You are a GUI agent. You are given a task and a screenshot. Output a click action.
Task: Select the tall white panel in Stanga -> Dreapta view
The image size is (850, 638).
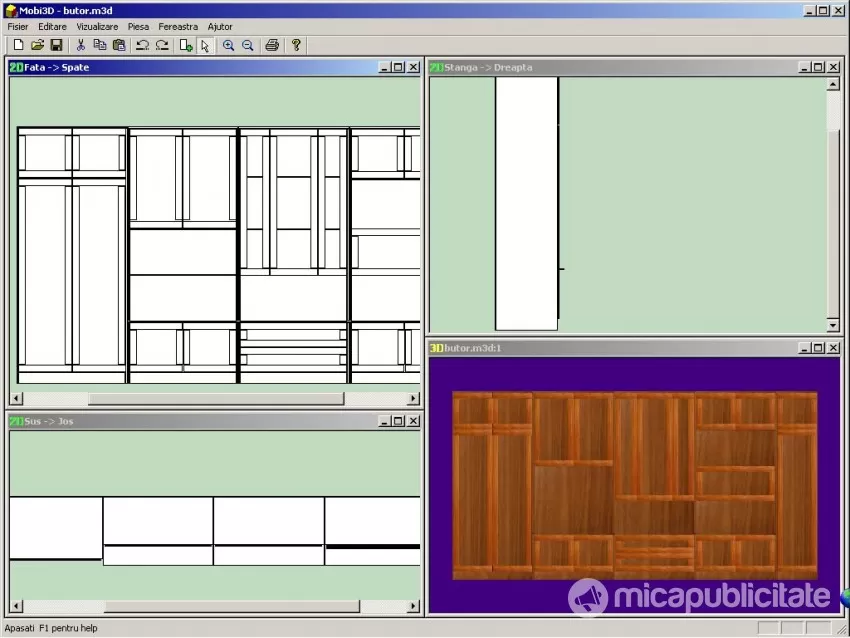click(526, 203)
